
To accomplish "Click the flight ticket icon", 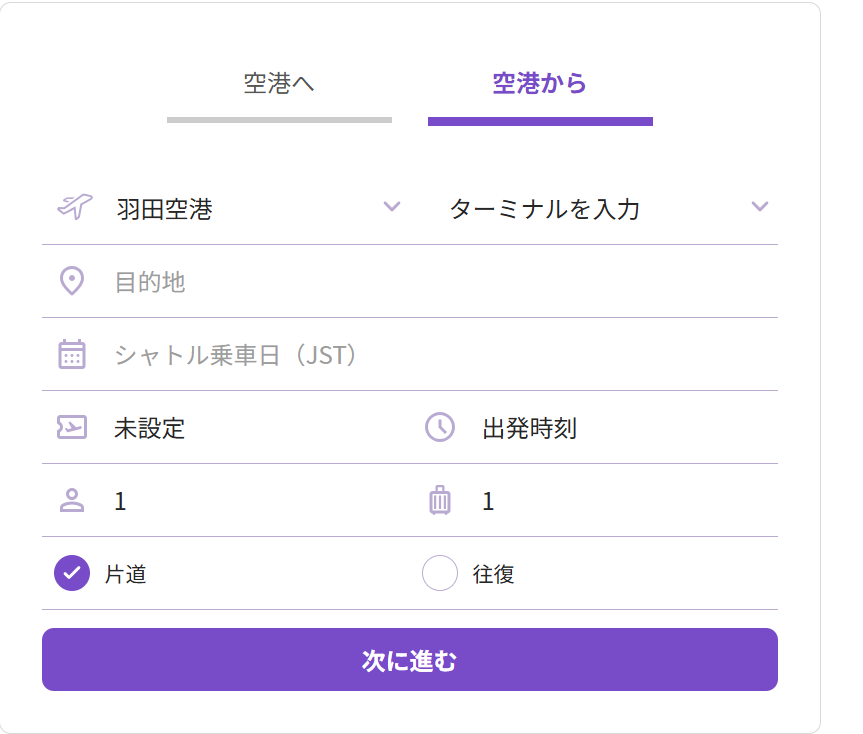I will tap(72, 428).
